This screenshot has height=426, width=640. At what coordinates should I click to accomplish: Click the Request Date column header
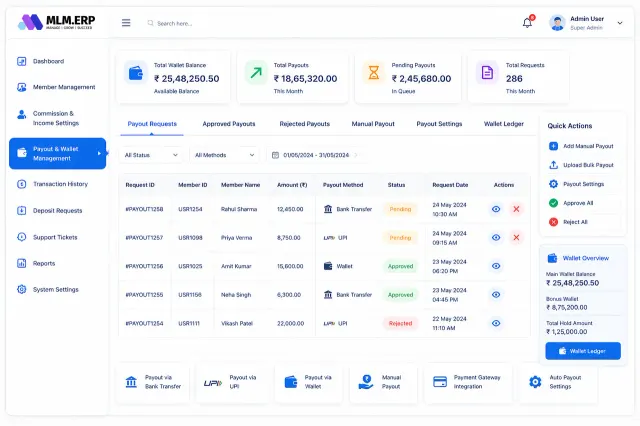click(450, 185)
